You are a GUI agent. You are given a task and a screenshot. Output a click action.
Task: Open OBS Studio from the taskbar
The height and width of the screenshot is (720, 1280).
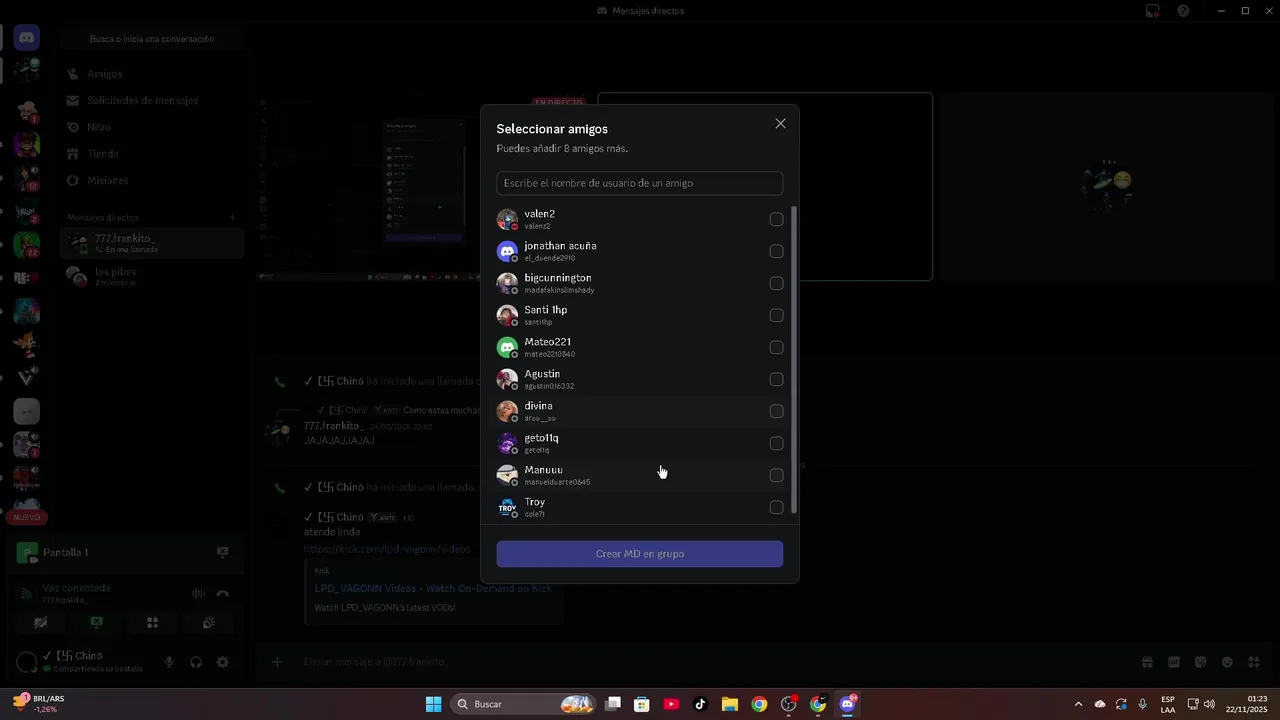789,704
